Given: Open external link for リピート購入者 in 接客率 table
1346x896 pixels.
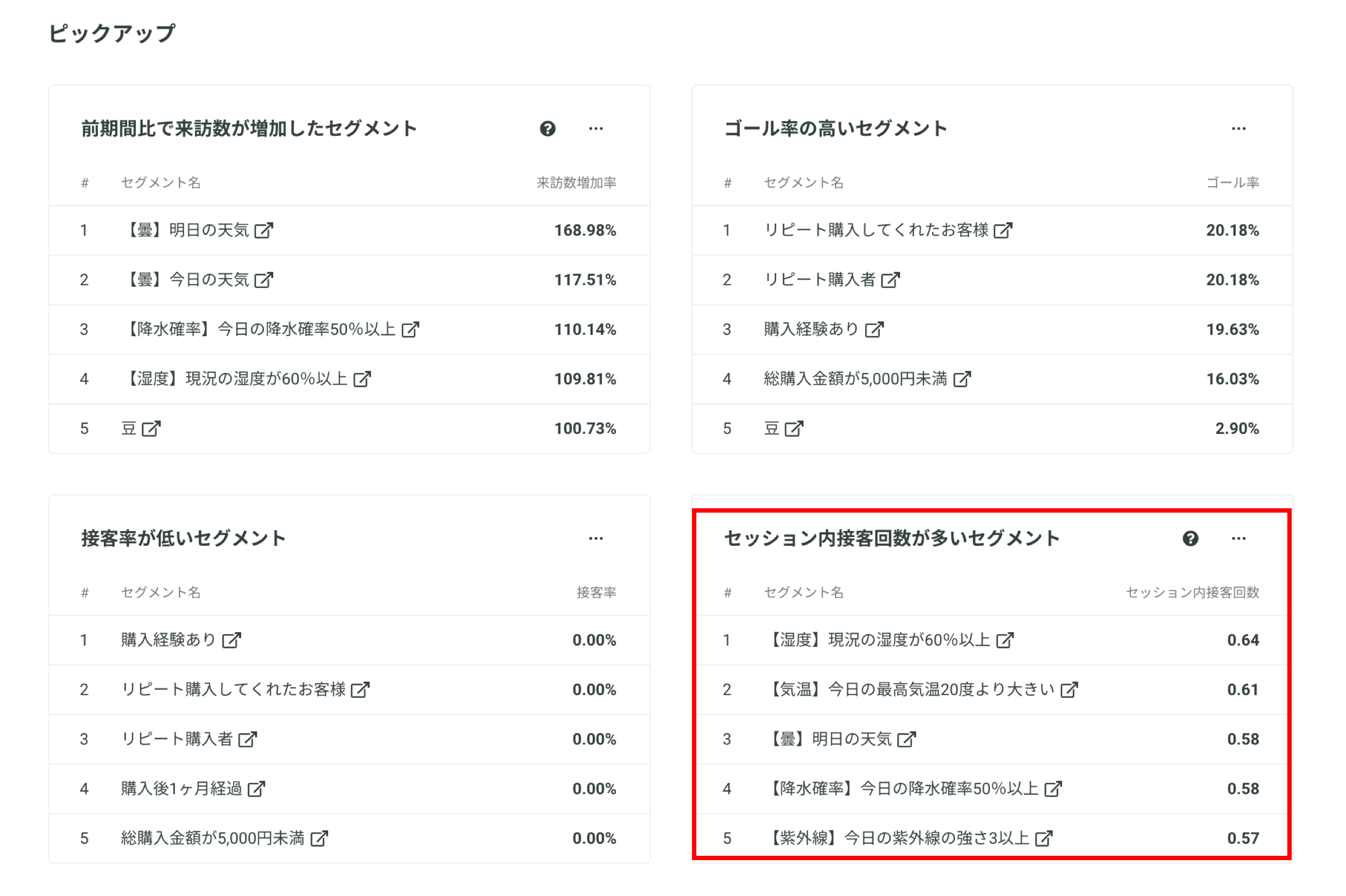Looking at the screenshot, I should [247, 740].
